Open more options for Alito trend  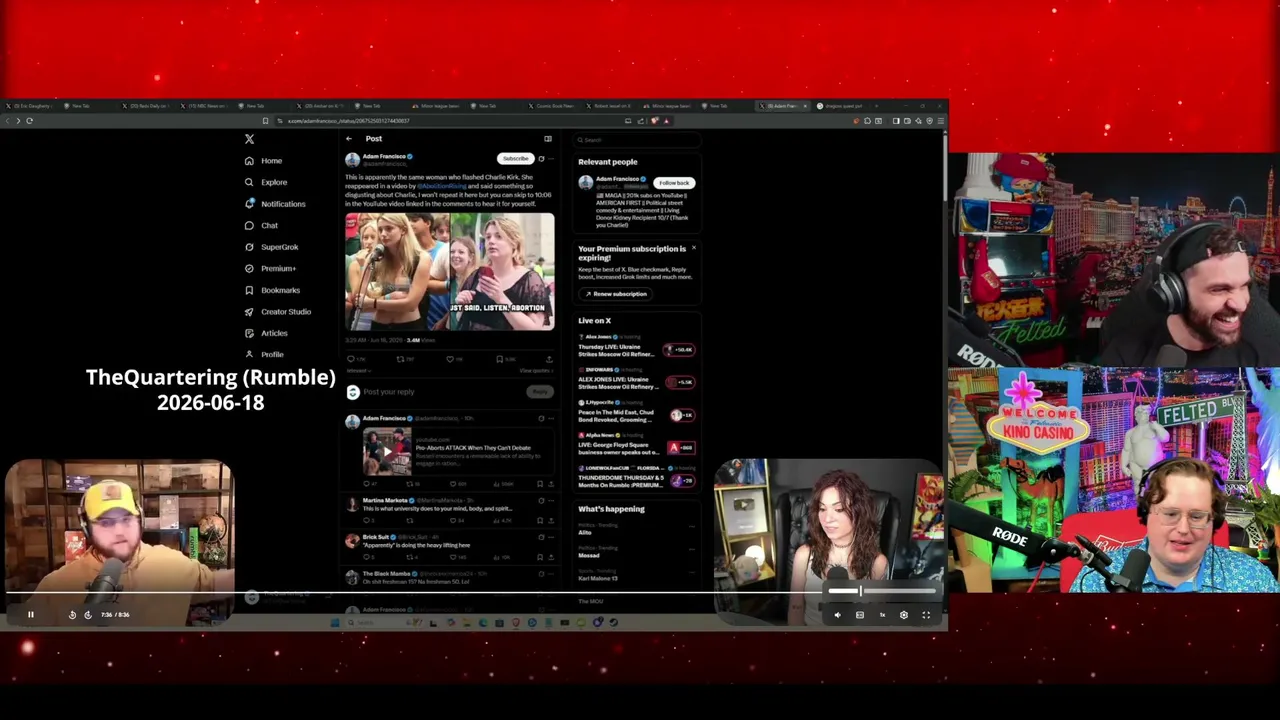690,525
